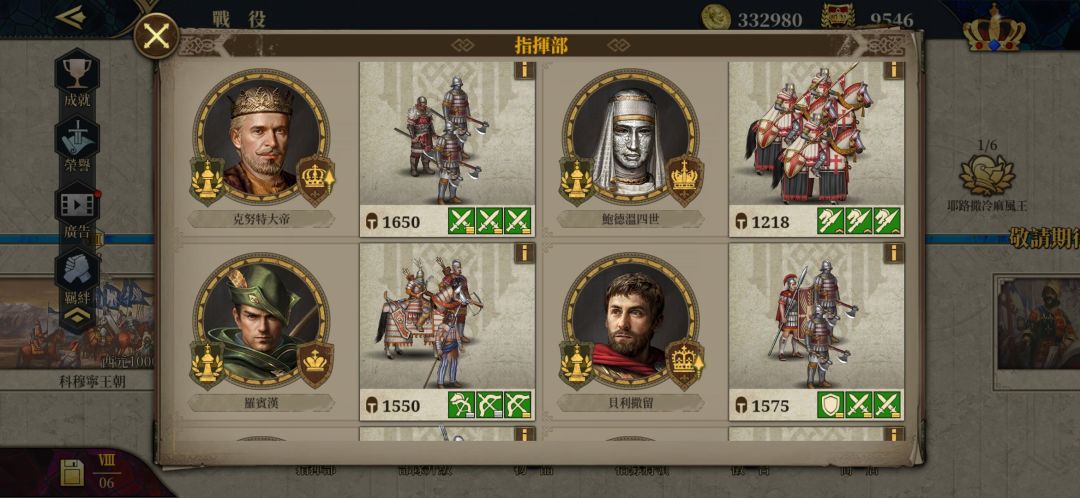
Task: Show info for 羅賓漢's troop card
Action: [x=524, y=253]
